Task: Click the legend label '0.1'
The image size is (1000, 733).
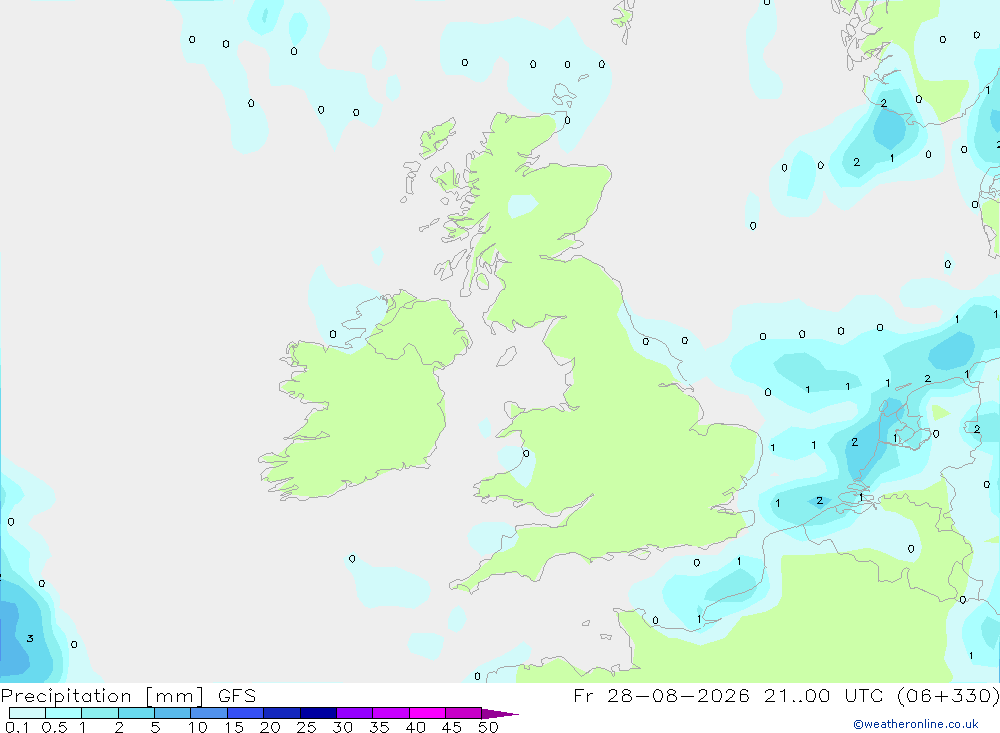Action: [17, 727]
